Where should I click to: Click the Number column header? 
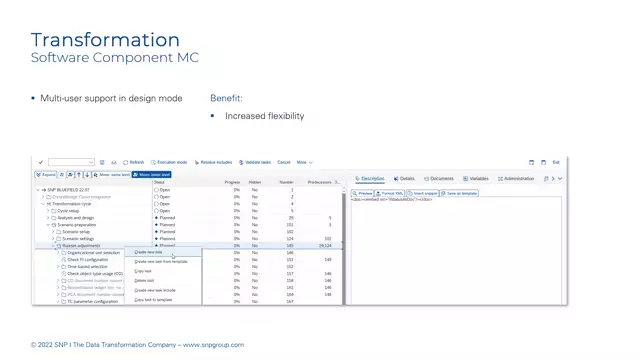coord(287,182)
